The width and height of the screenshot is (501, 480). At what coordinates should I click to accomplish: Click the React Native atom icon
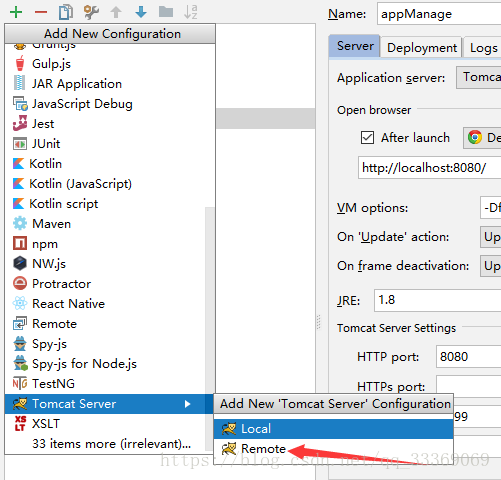(20, 303)
